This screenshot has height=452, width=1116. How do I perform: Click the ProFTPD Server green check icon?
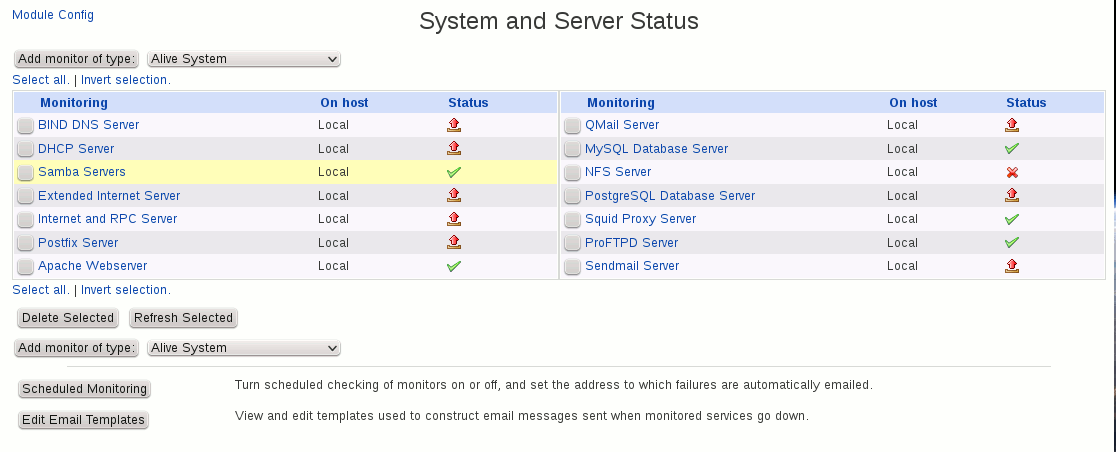point(1012,243)
